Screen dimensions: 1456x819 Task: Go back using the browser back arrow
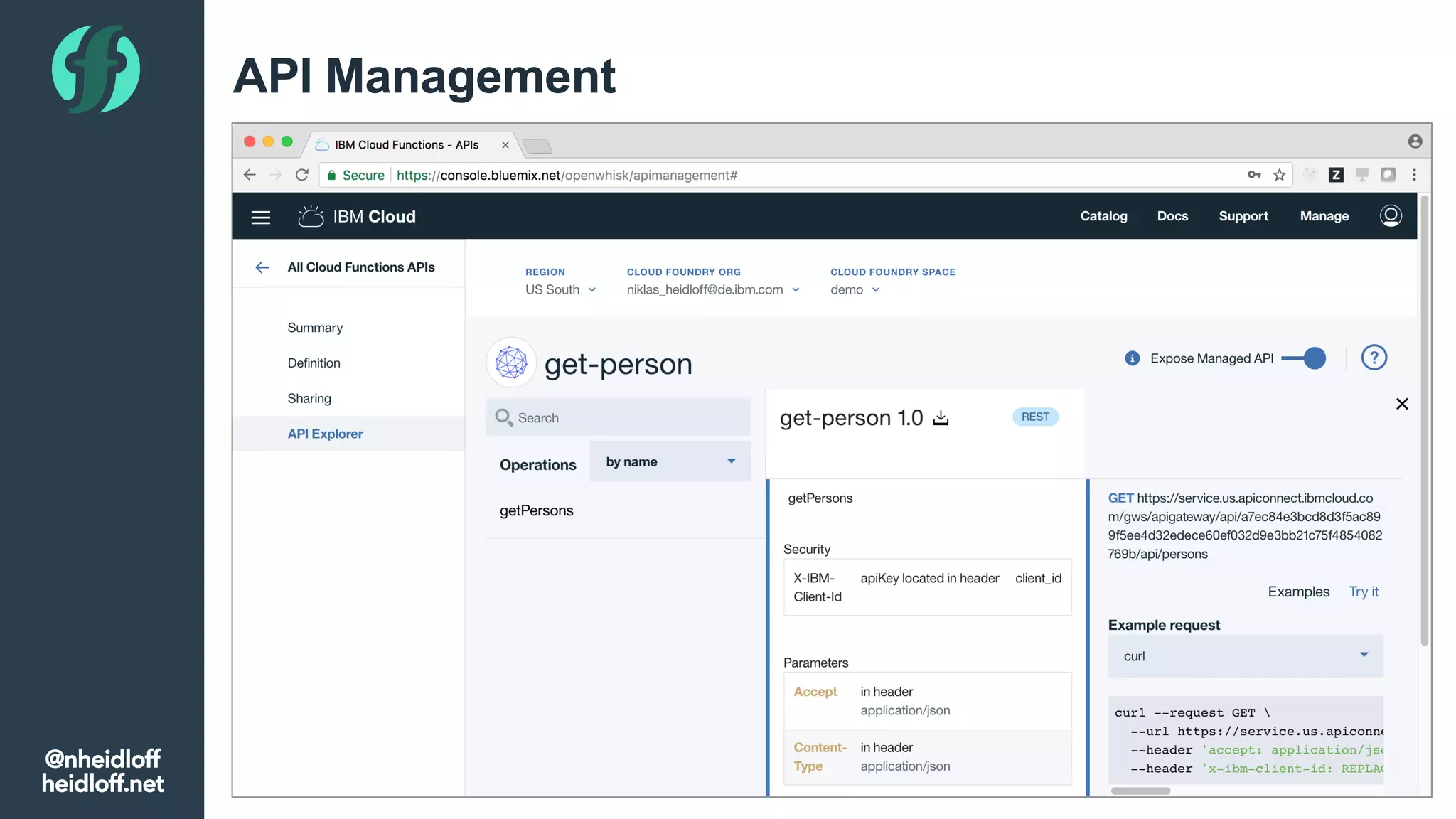(250, 175)
